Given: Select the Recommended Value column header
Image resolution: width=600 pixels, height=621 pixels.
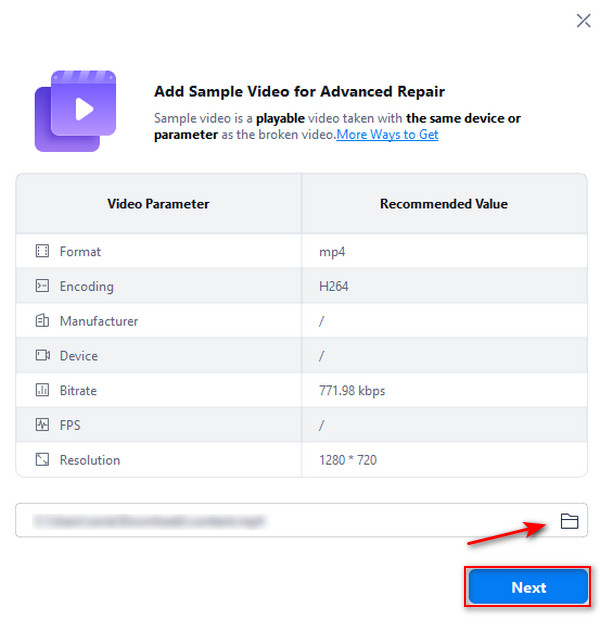Looking at the screenshot, I should 444,204.
